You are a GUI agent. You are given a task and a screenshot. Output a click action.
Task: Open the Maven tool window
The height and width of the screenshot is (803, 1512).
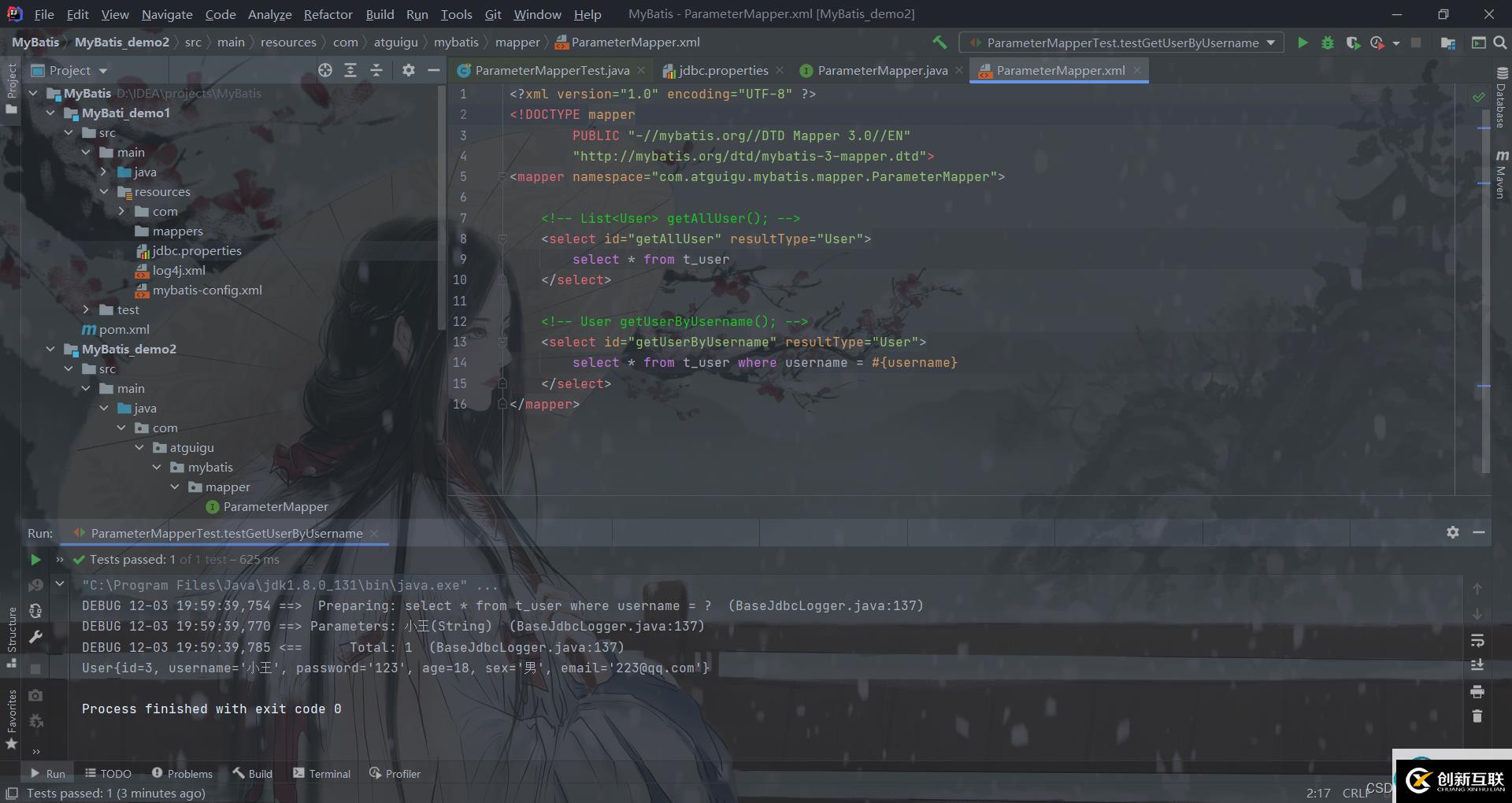point(1501,174)
